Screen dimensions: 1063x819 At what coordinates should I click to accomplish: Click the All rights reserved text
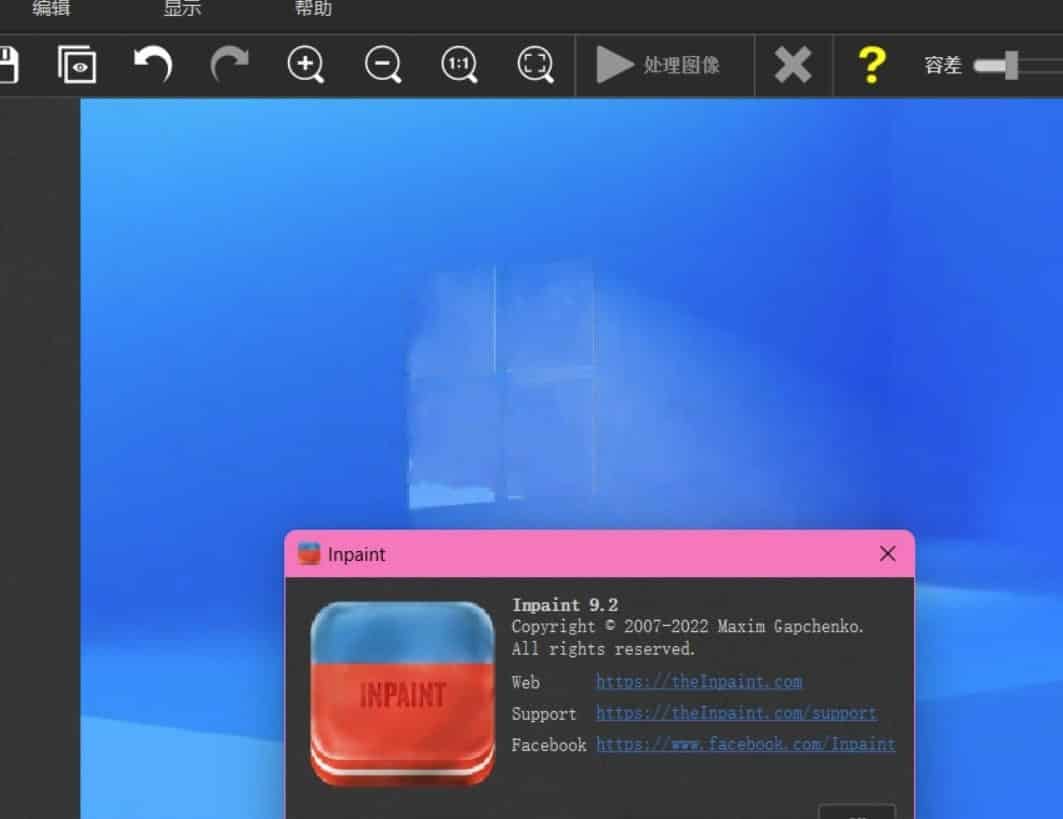[603, 649]
